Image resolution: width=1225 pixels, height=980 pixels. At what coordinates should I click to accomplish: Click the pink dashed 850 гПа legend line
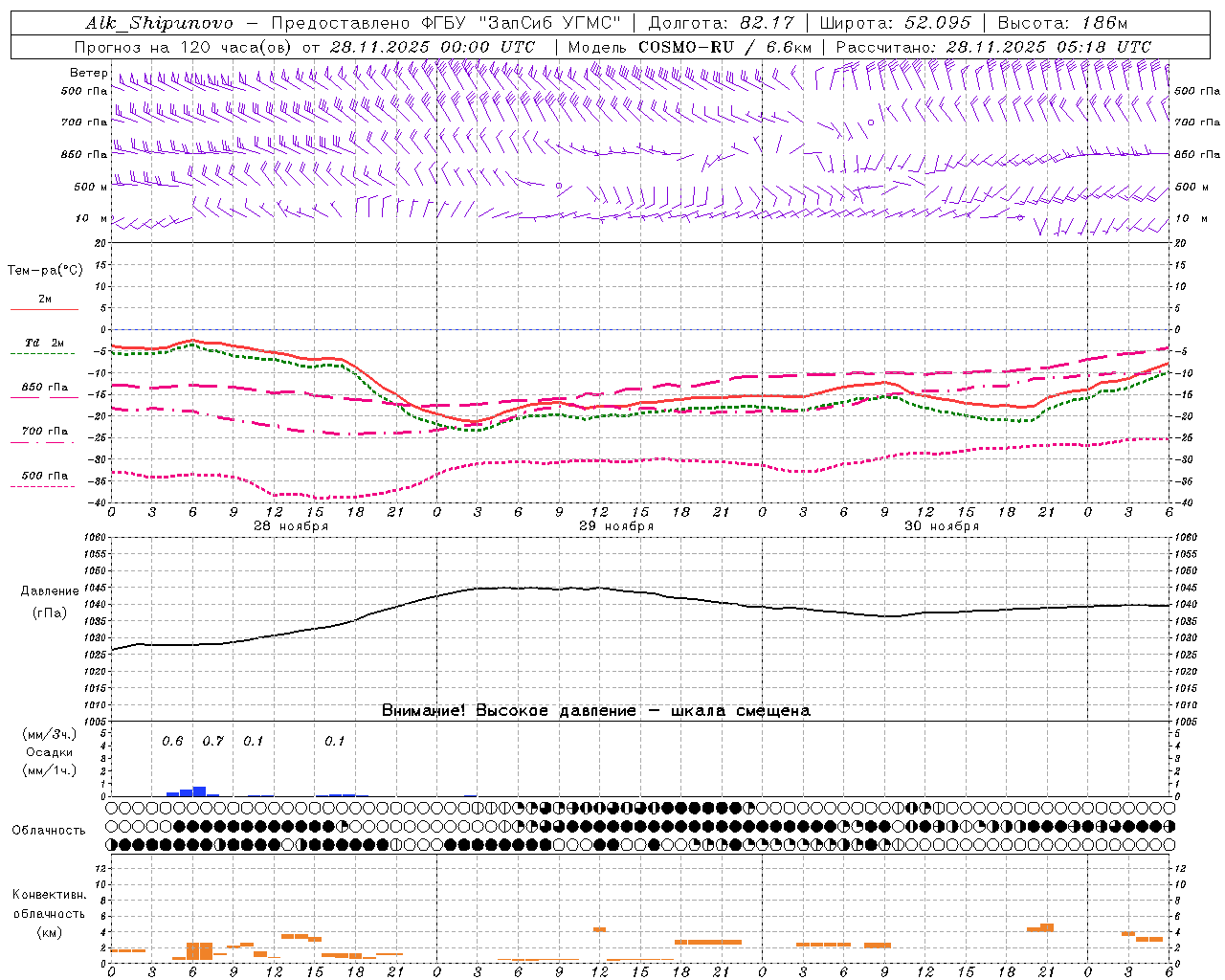point(44,398)
